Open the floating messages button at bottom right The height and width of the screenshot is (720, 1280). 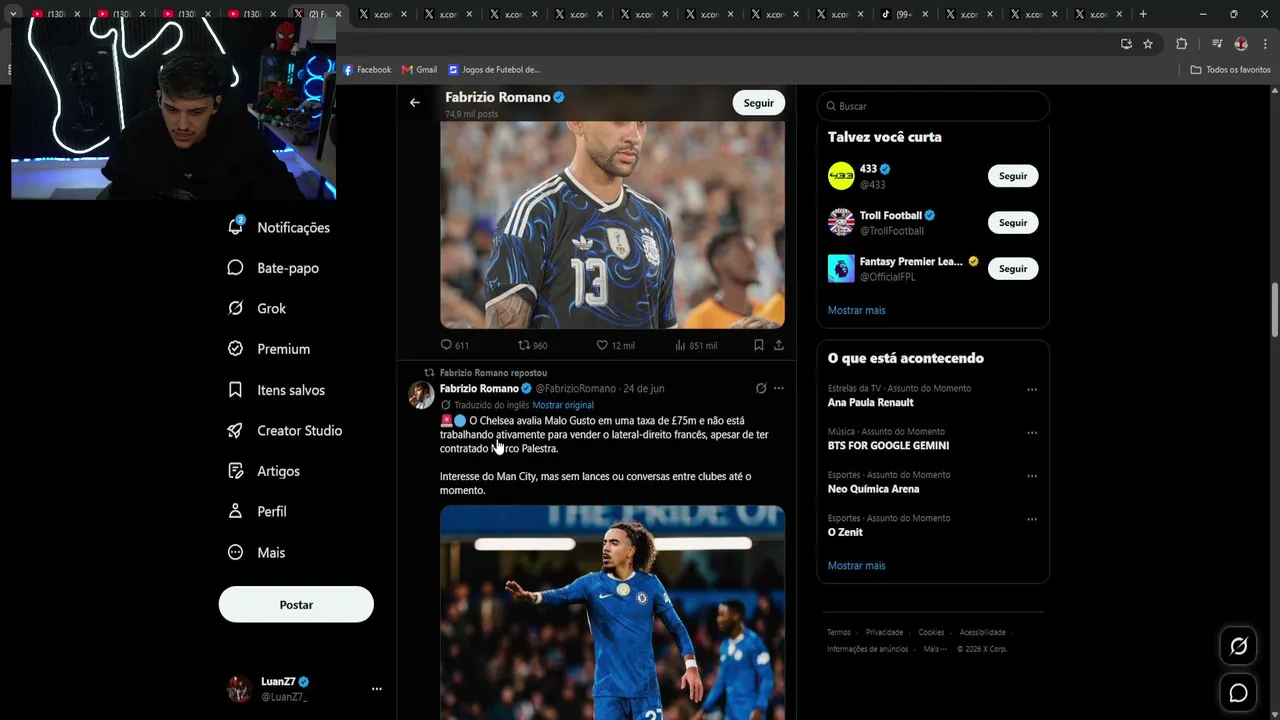1238,692
